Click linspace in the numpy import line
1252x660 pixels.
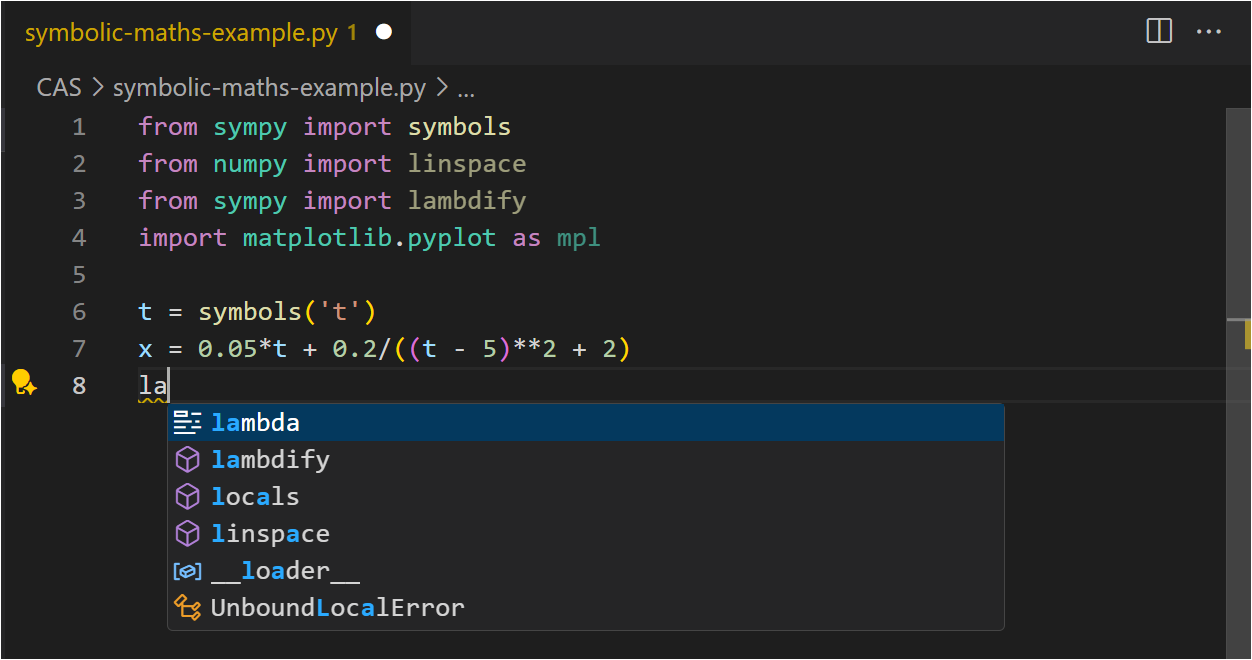click(x=467, y=164)
